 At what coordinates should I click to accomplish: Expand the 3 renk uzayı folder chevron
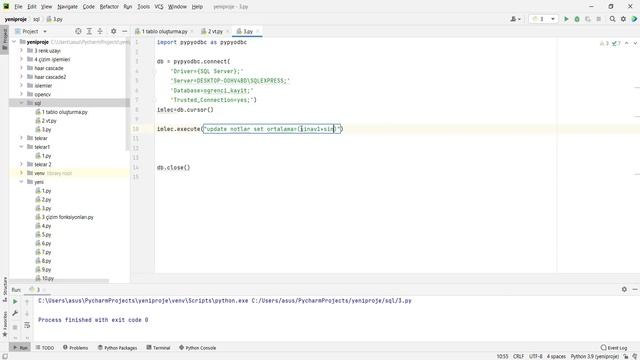[21, 51]
